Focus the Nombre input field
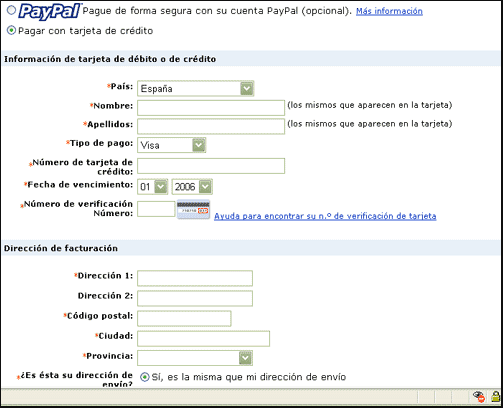Viewport: 503px width, 408px height. click(x=211, y=108)
